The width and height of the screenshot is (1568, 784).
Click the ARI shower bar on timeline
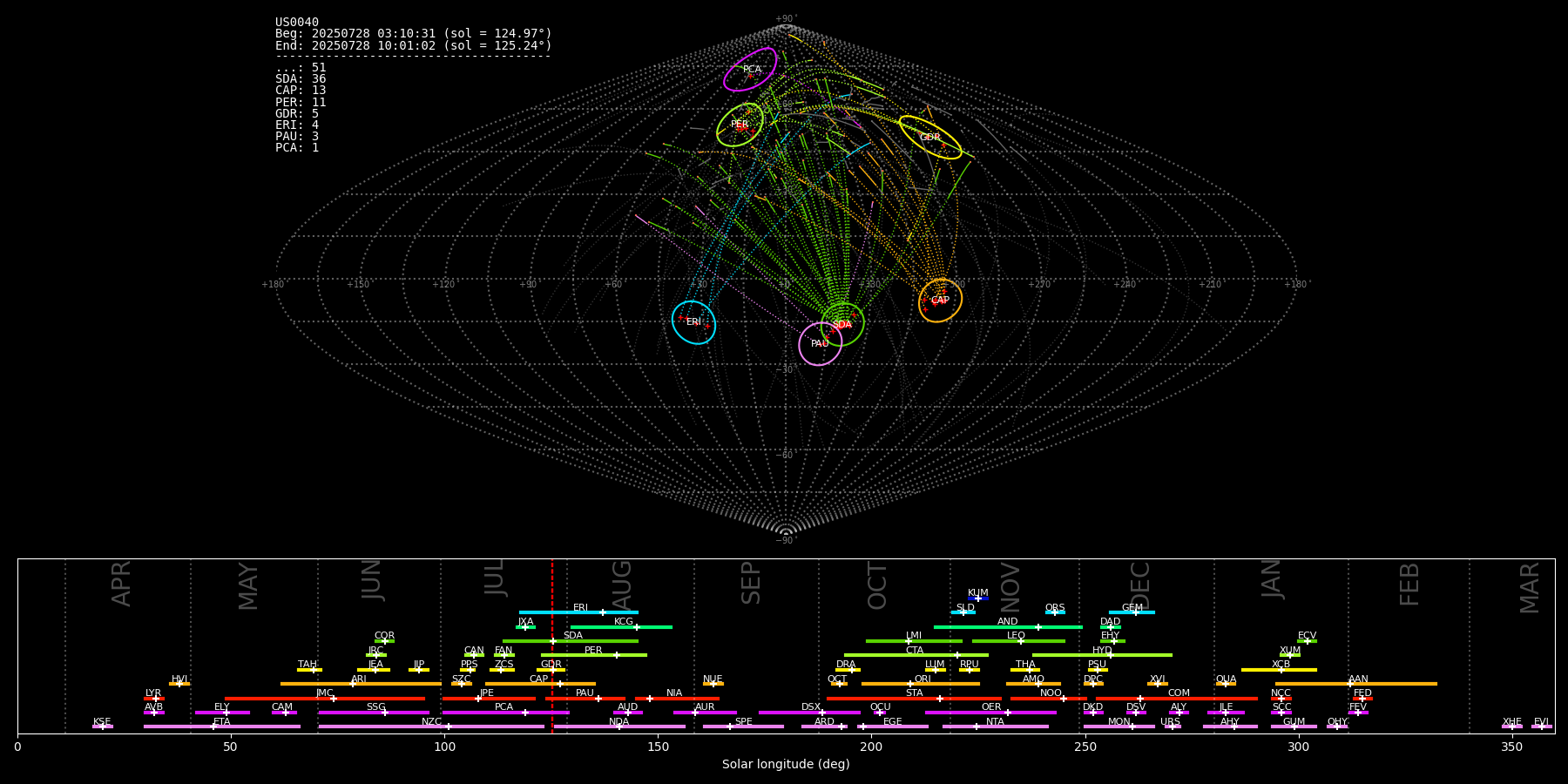(361, 684)
